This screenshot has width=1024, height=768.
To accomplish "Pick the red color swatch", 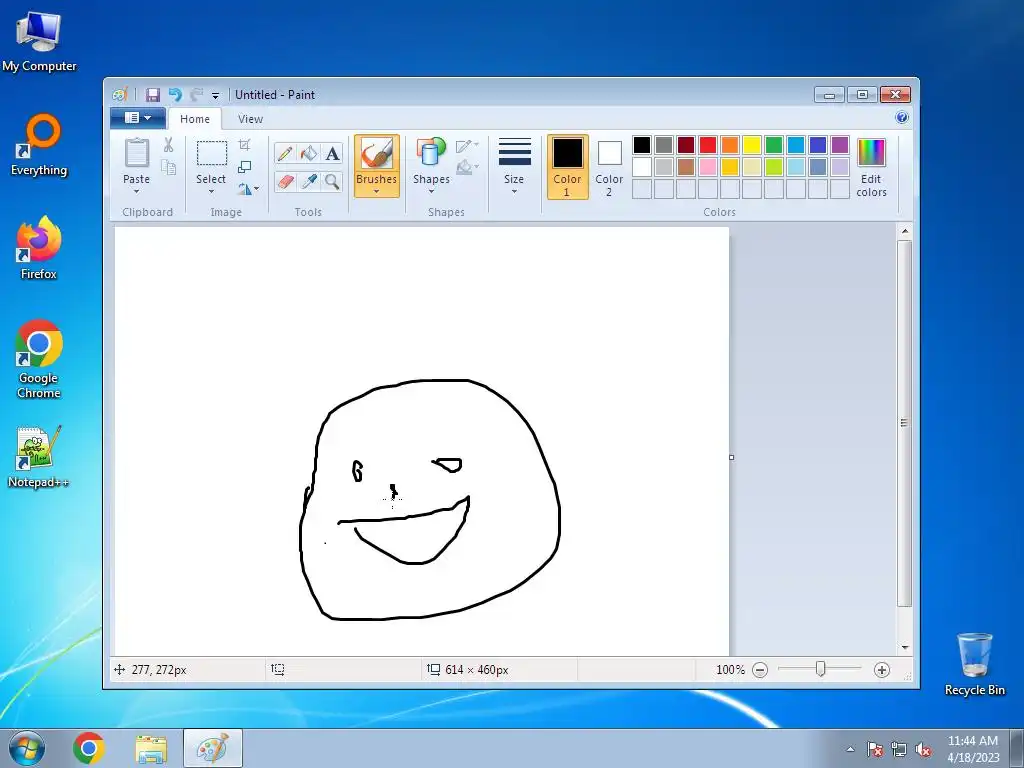I will tap(708, 145).
